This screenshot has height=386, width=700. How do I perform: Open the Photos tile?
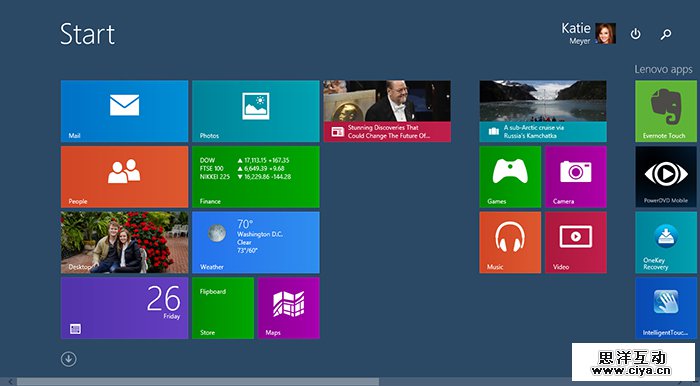(x=256, y=111)
